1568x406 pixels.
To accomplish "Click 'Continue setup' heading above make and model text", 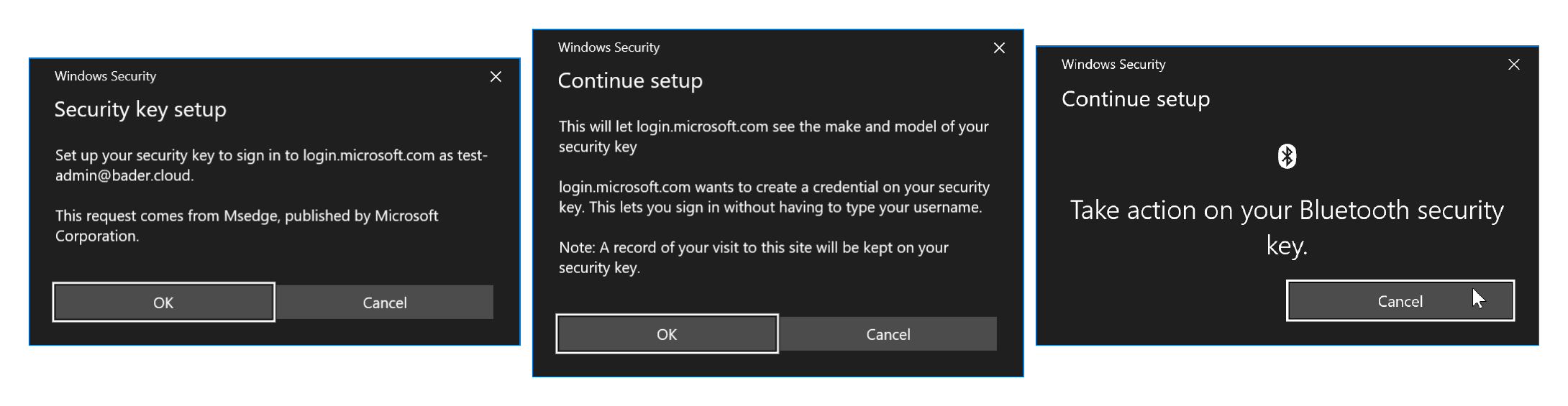I will point(630,80).
